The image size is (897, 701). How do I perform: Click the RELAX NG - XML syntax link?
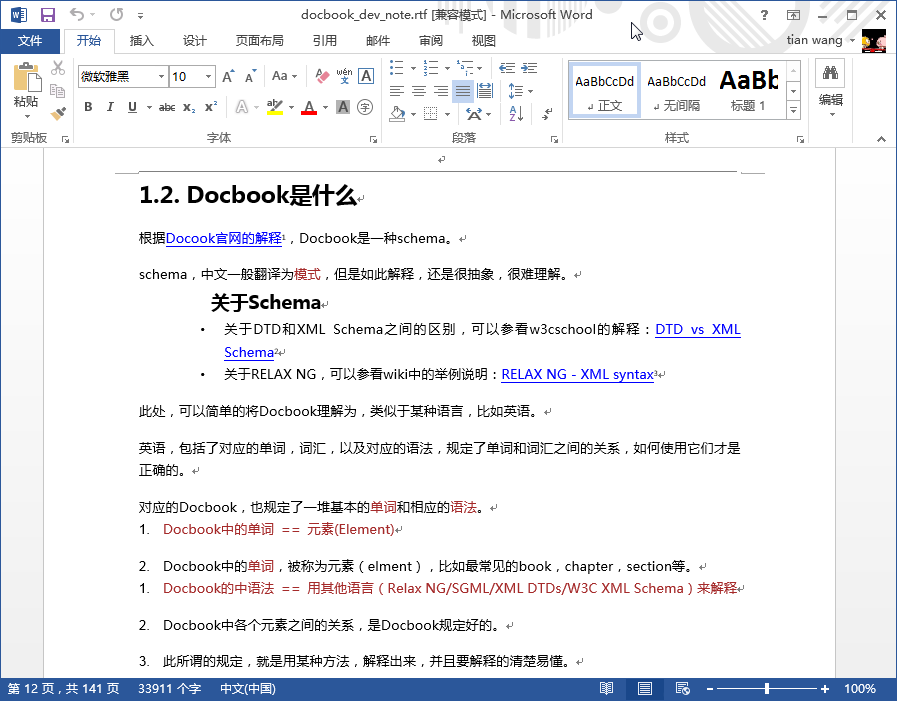click(575, 374)
